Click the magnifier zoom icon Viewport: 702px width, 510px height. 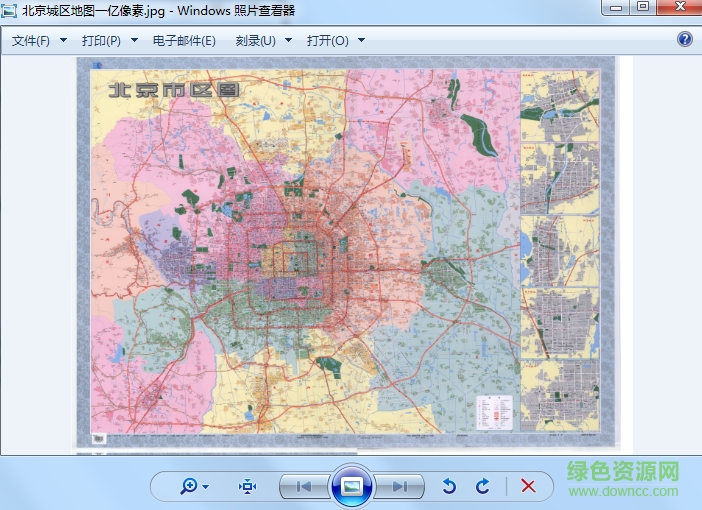(x=189, y=486)
